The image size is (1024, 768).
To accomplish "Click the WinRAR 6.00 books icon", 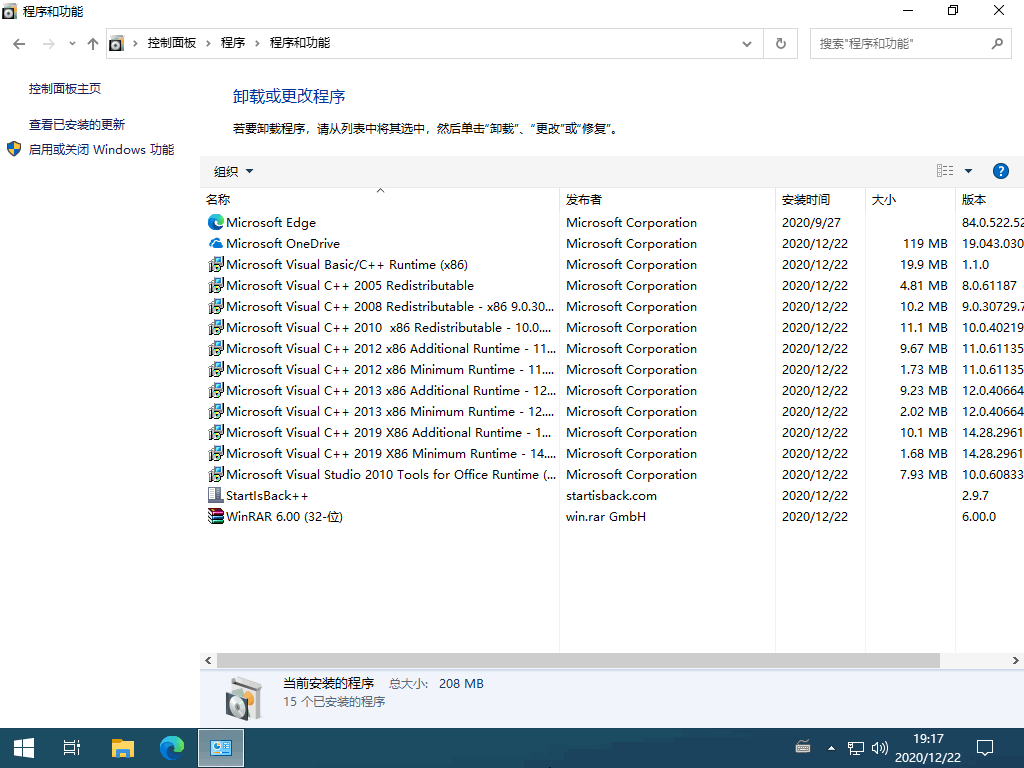I will click(216, 517).
